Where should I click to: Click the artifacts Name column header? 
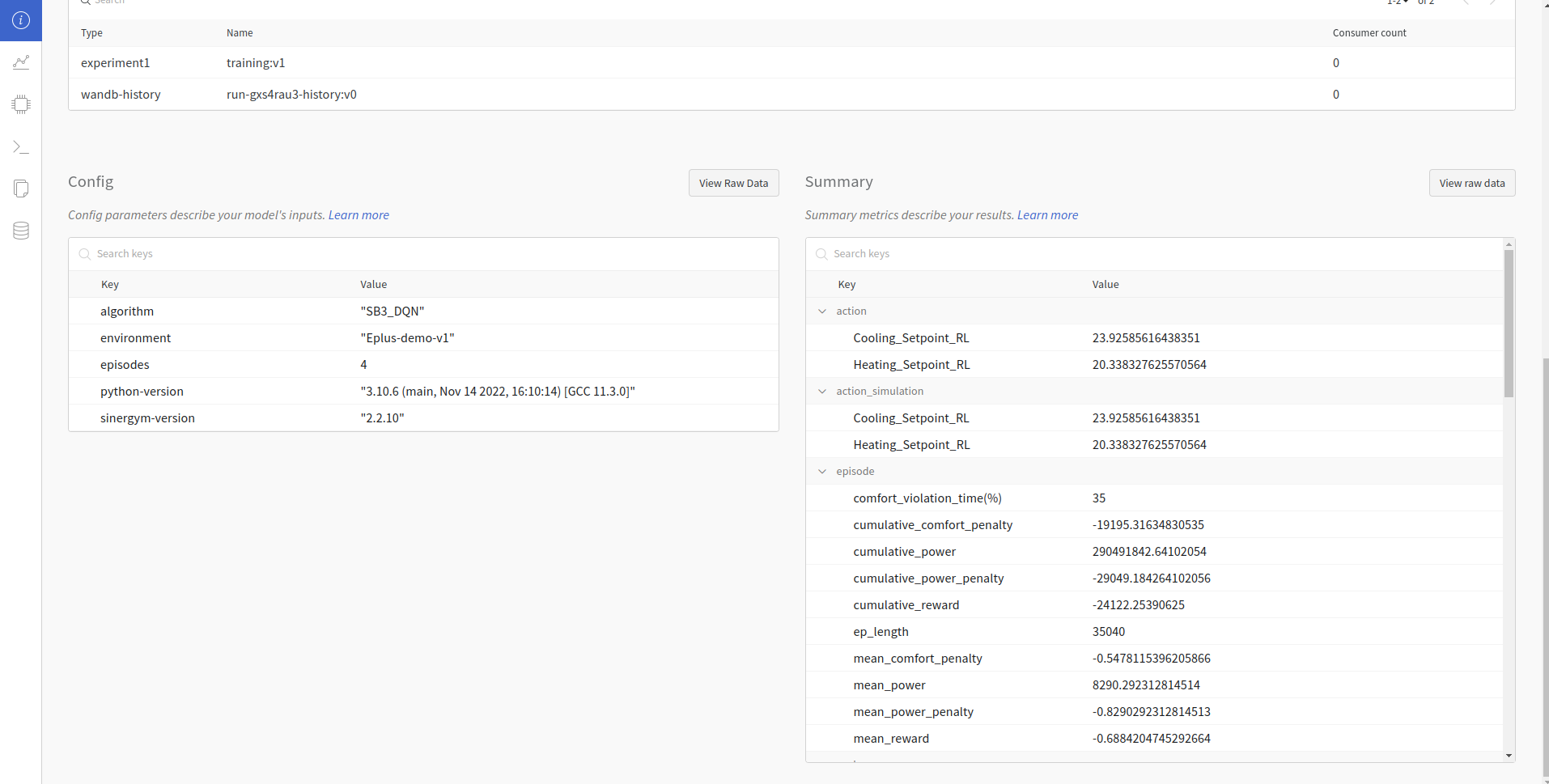(x=240, y=33)
